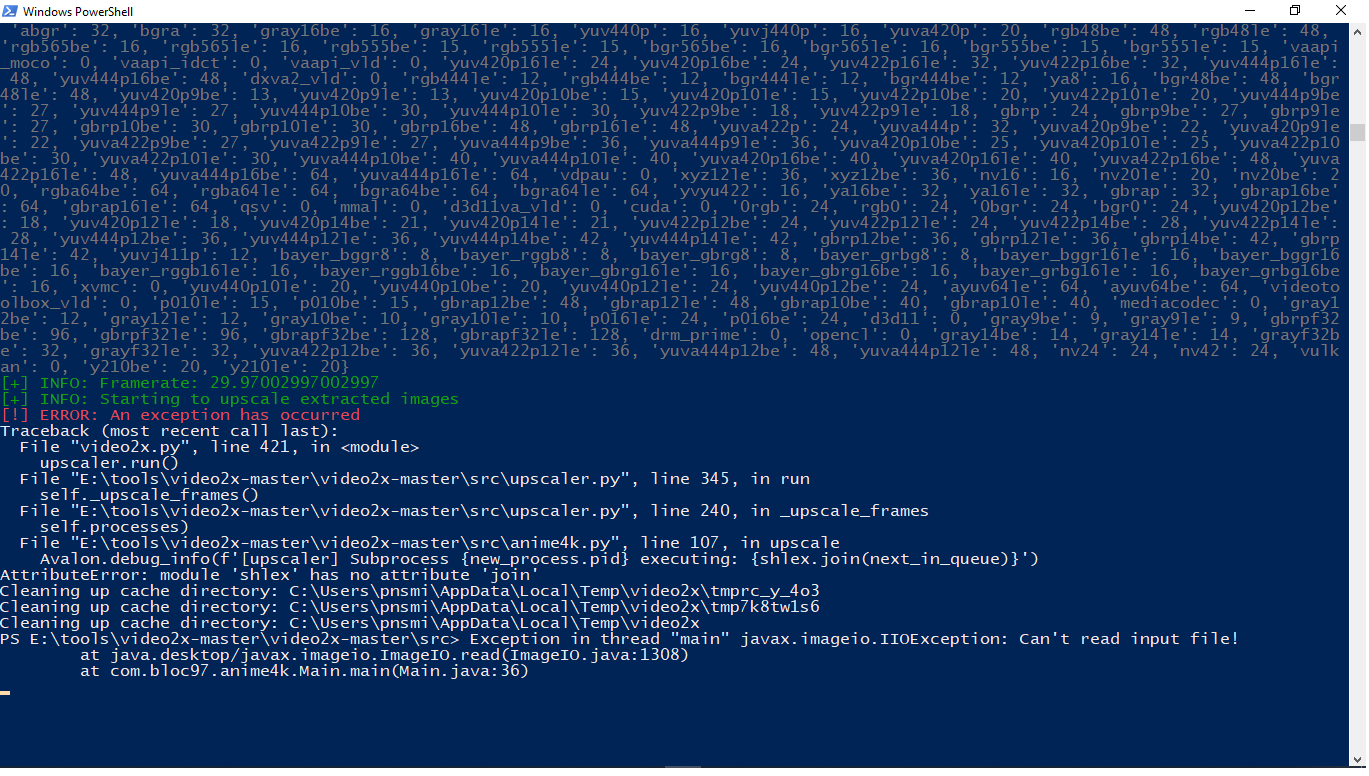Viewport: 1369px width, 776px height.
Task: Click the horizontal scrollbar thumb
Action: point(683,768)
